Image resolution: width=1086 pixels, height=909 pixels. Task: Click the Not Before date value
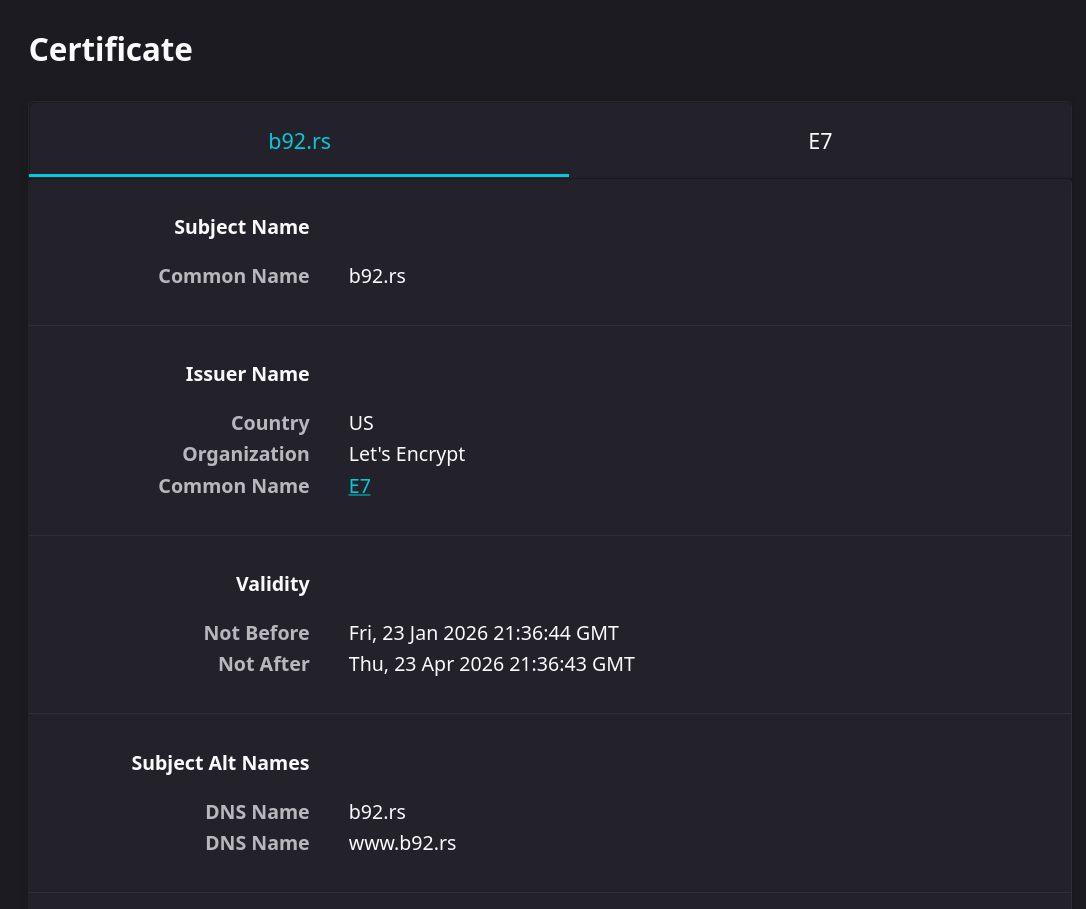tap(484, 633)
